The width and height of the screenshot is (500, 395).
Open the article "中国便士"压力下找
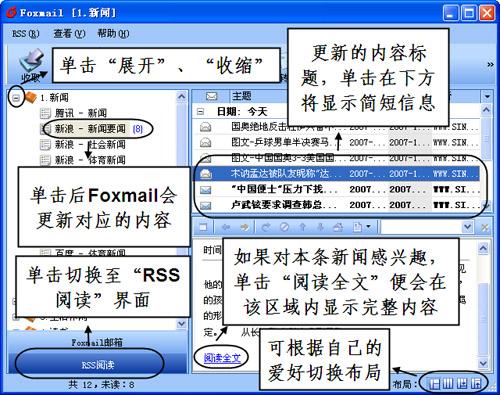[284, 190]
